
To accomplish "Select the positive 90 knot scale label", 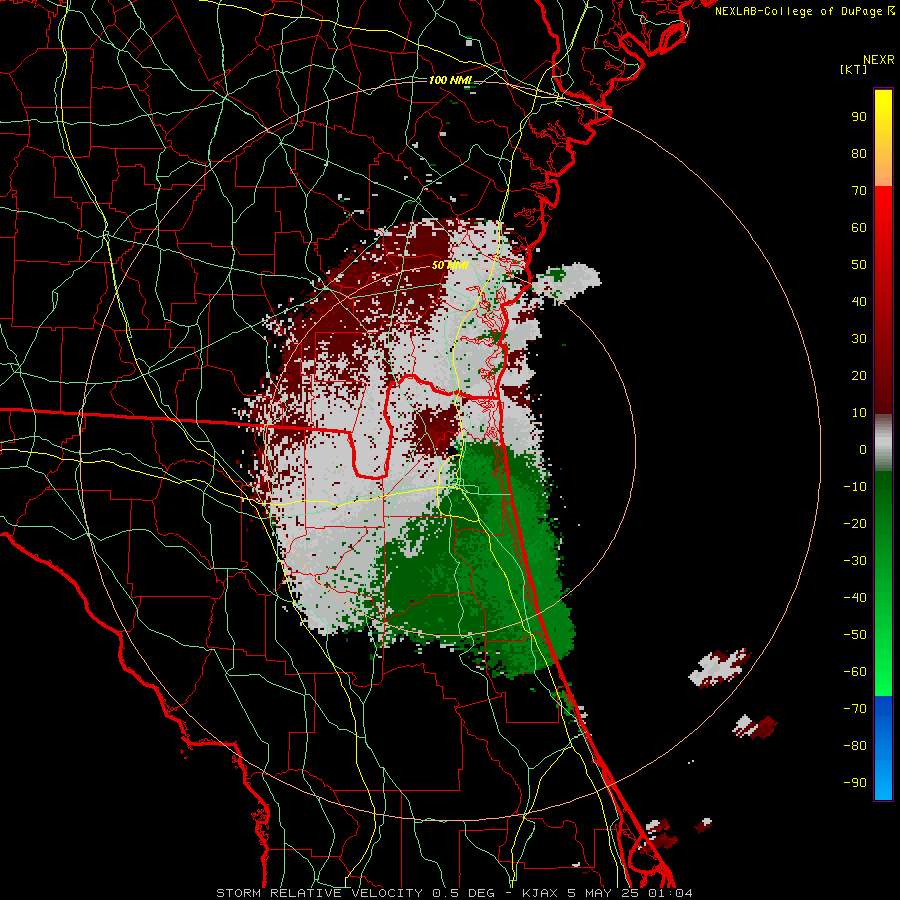I will coord(859,117).
